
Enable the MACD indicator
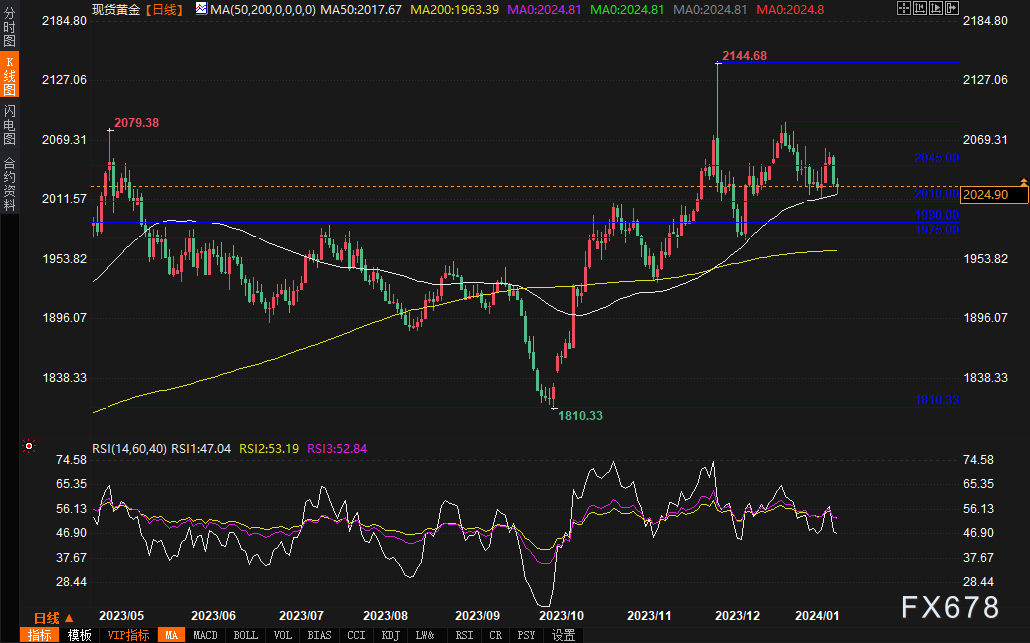(206, 635)
